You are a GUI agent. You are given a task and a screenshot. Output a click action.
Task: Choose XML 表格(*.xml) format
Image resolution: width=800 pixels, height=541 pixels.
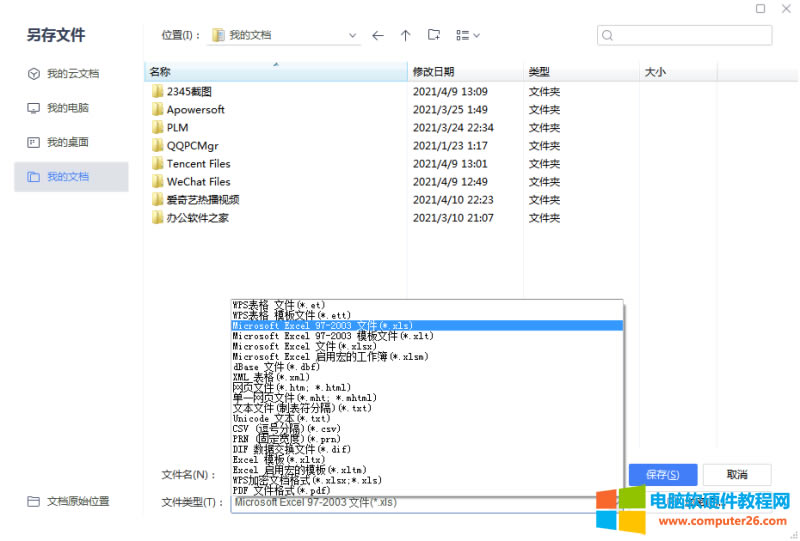pos(427,377)
